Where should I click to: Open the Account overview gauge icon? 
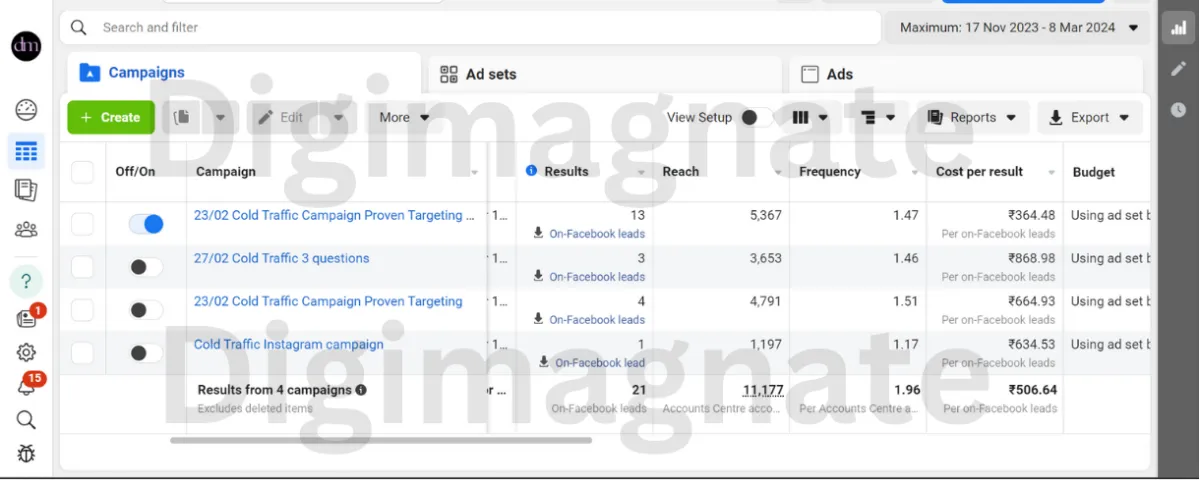[x=26, y=110]
